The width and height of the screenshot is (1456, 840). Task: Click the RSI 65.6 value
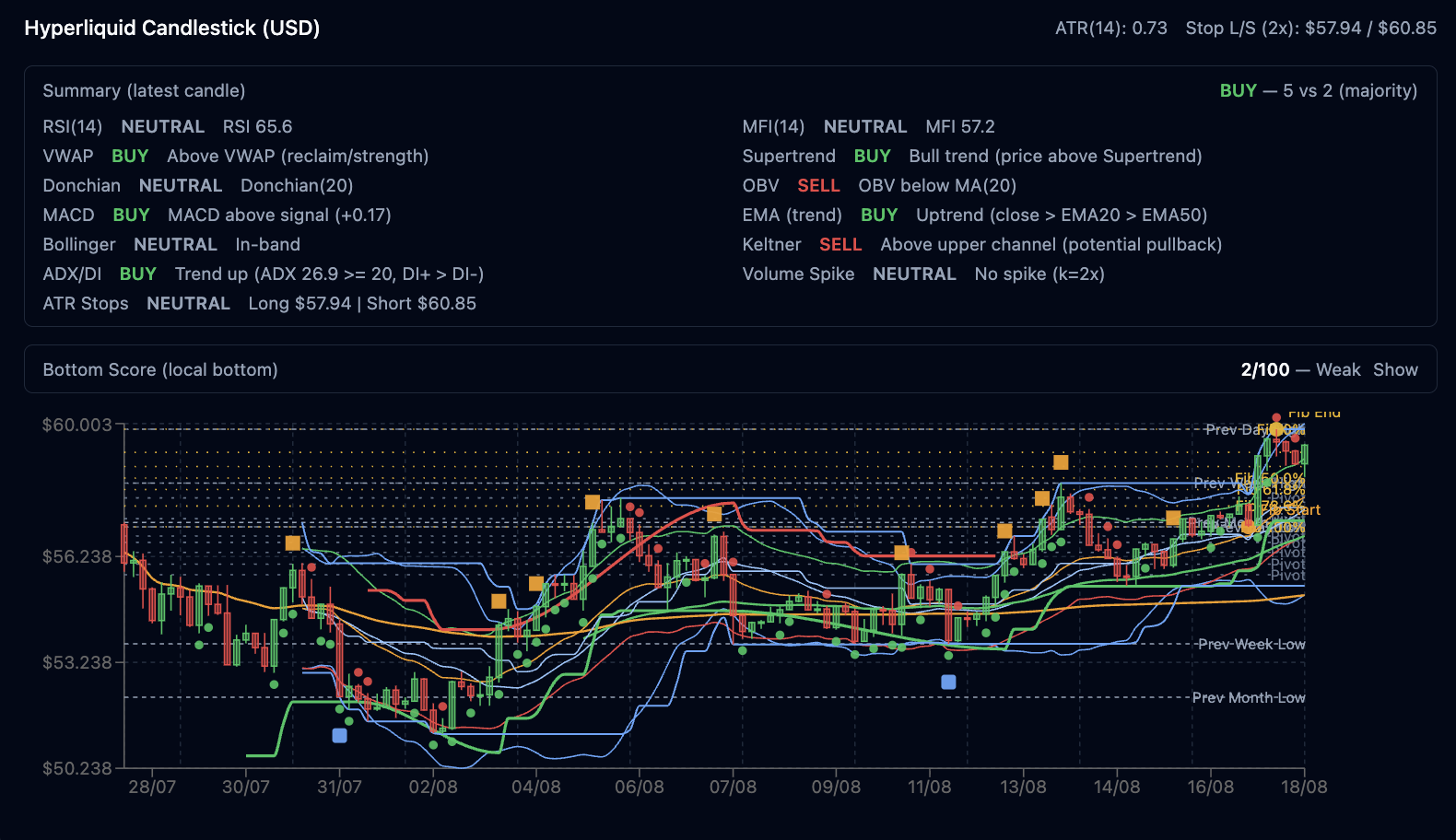pos(257,126)
